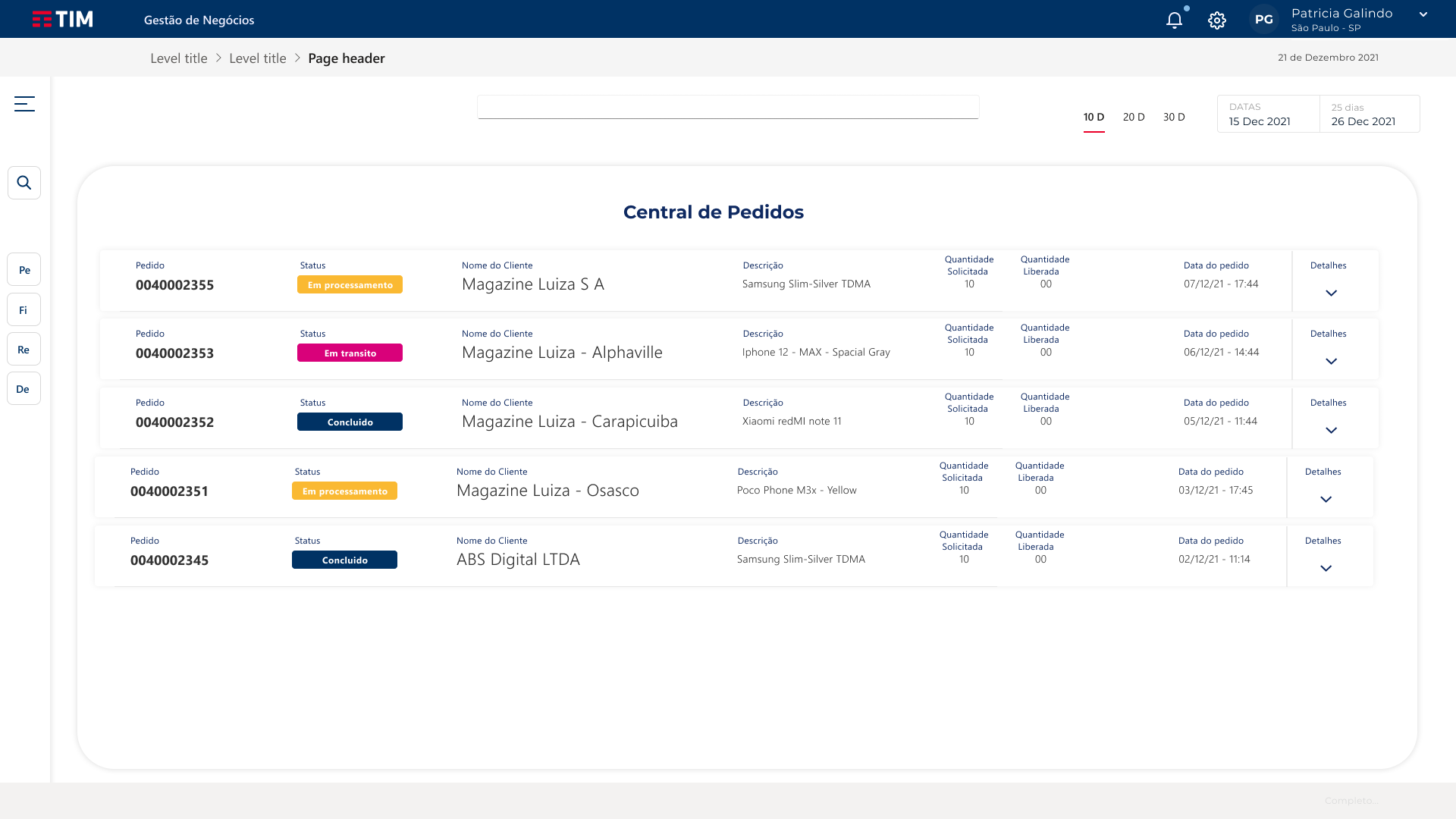
Task: Select the 20 D period tab
Action: 1134,118
